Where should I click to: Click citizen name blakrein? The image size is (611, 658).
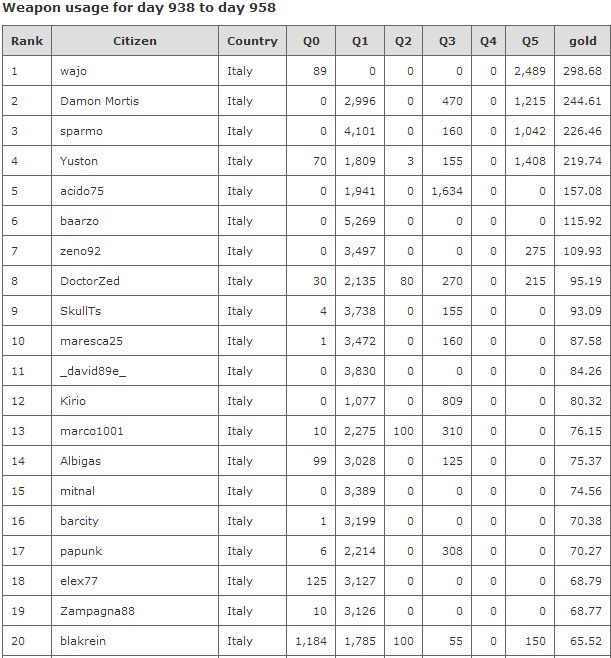[83, 641]
